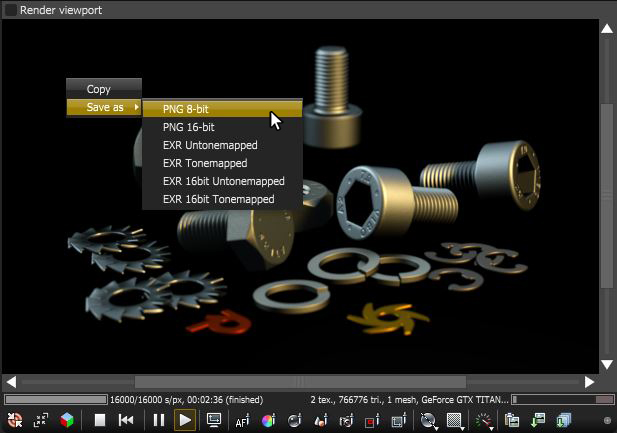Click the horizontal scrollbar thumb
The height and width of the screenshot is (433, 617).
coord(300,382)
